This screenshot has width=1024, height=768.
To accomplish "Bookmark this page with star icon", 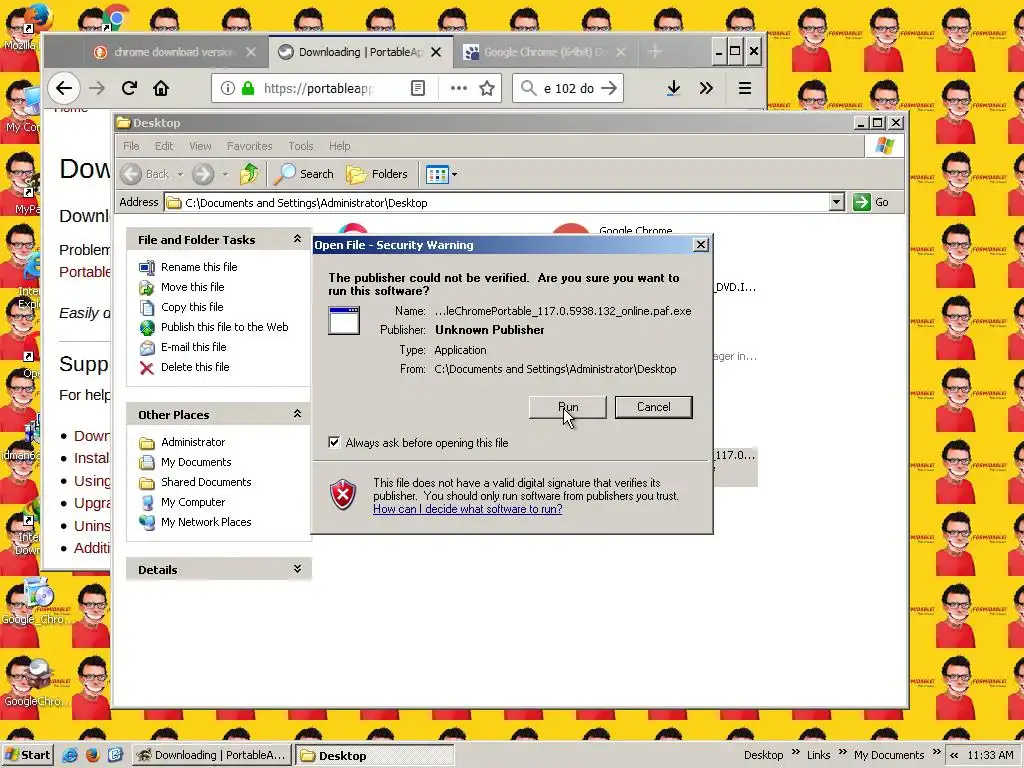I will point(487,88).
